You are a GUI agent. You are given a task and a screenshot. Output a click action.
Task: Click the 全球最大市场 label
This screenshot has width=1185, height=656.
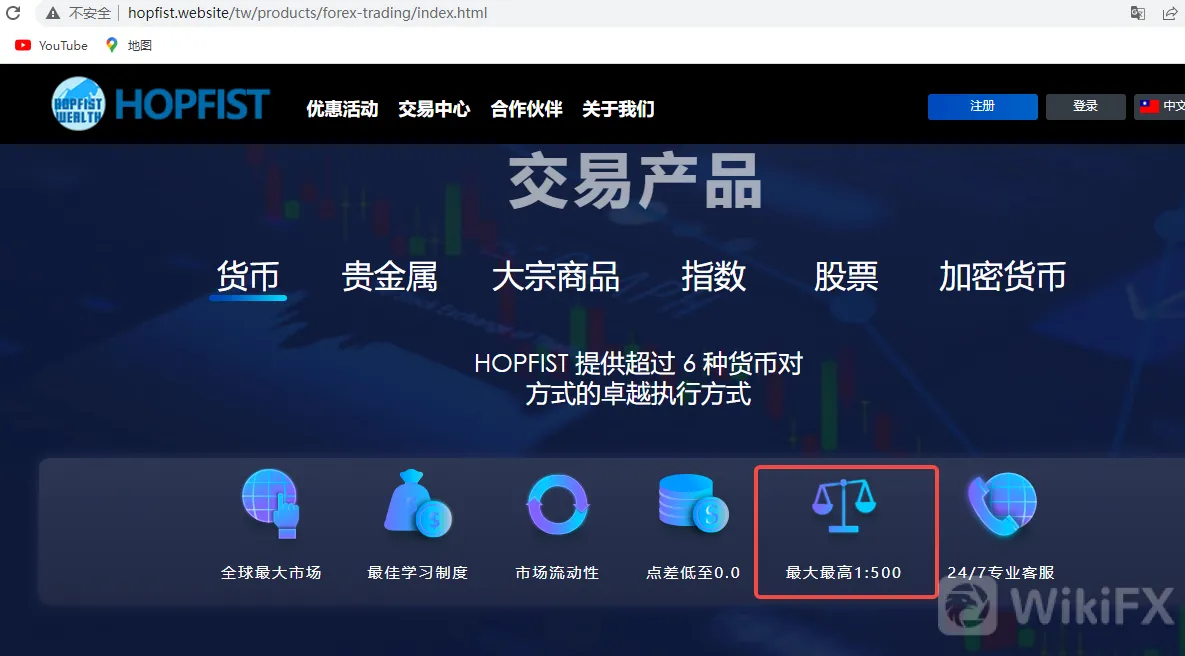coord(271,573)
